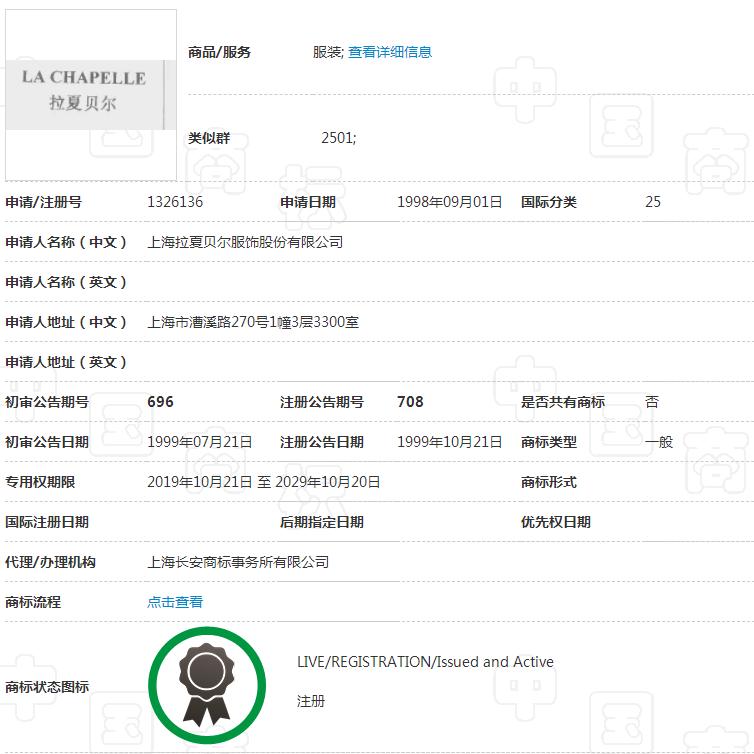Viewport: 754px width, 754px height.
Task: Select preliminary announcement date 1999年07月21日
Action: (200, 441)
